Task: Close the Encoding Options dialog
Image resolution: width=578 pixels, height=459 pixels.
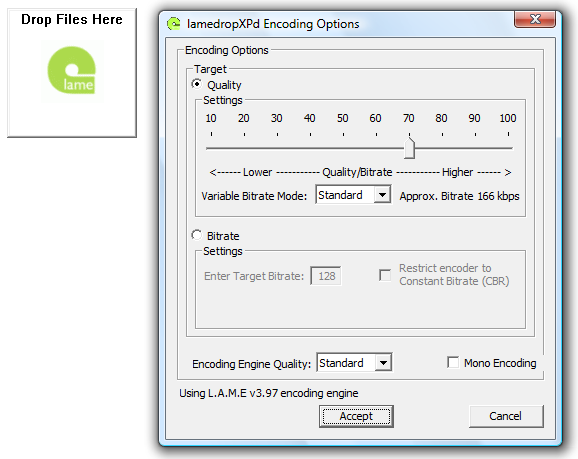Action: [535, 19]
